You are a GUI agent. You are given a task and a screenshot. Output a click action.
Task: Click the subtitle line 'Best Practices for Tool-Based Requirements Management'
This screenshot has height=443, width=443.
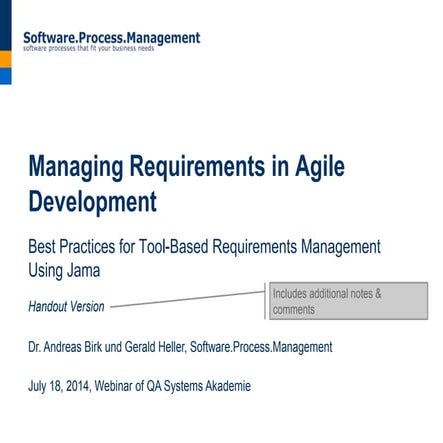pyautogui.click(x=204, y=247)
